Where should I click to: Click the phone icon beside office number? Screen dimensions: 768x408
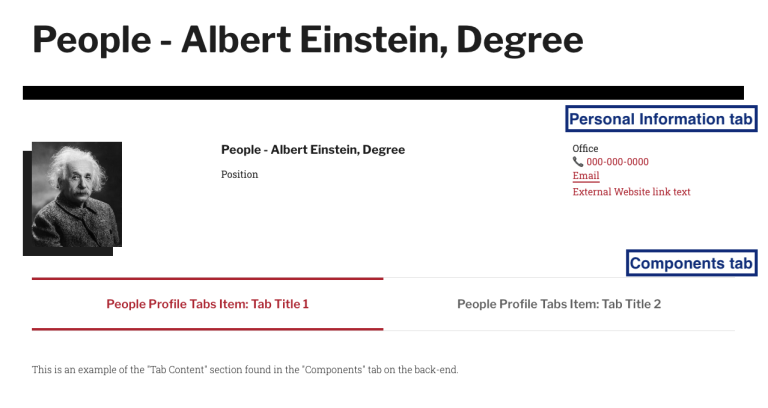[578, 162]
